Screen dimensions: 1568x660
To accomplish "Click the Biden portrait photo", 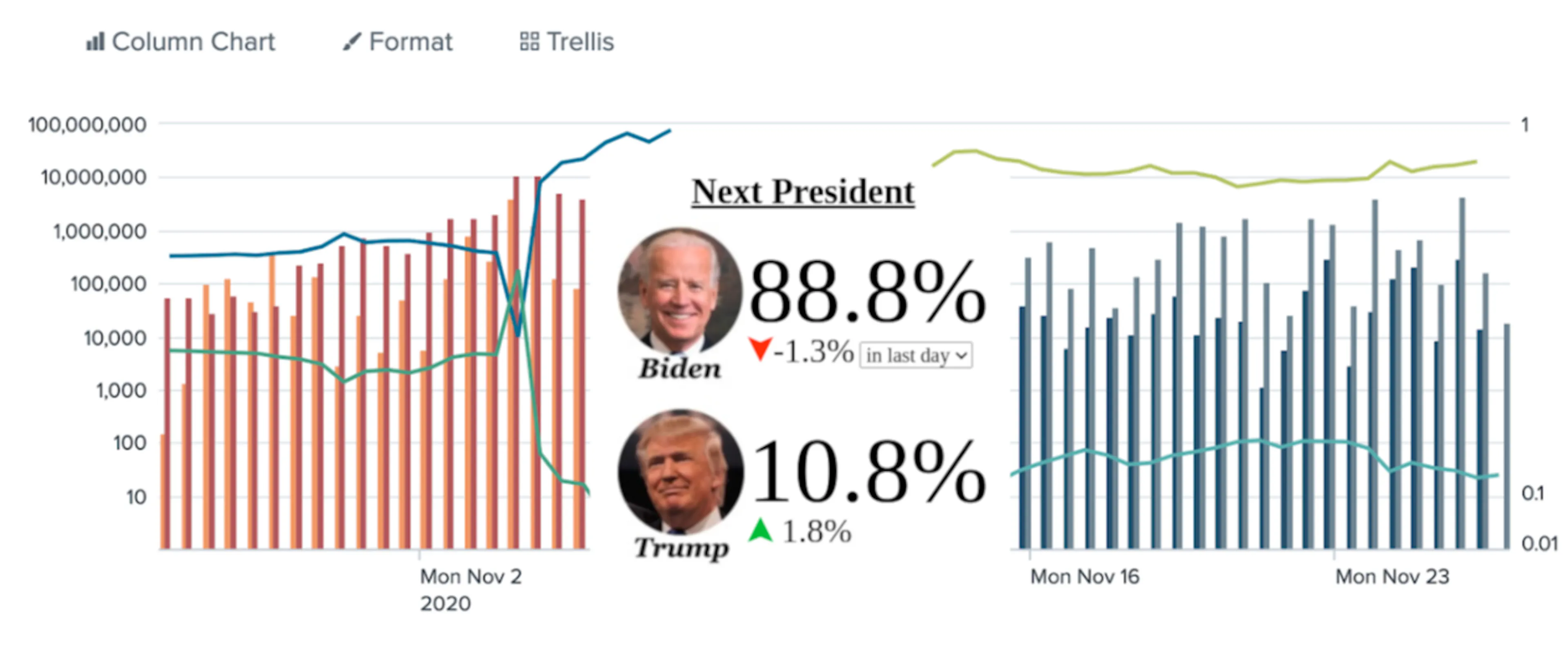I will pos(680,291).
